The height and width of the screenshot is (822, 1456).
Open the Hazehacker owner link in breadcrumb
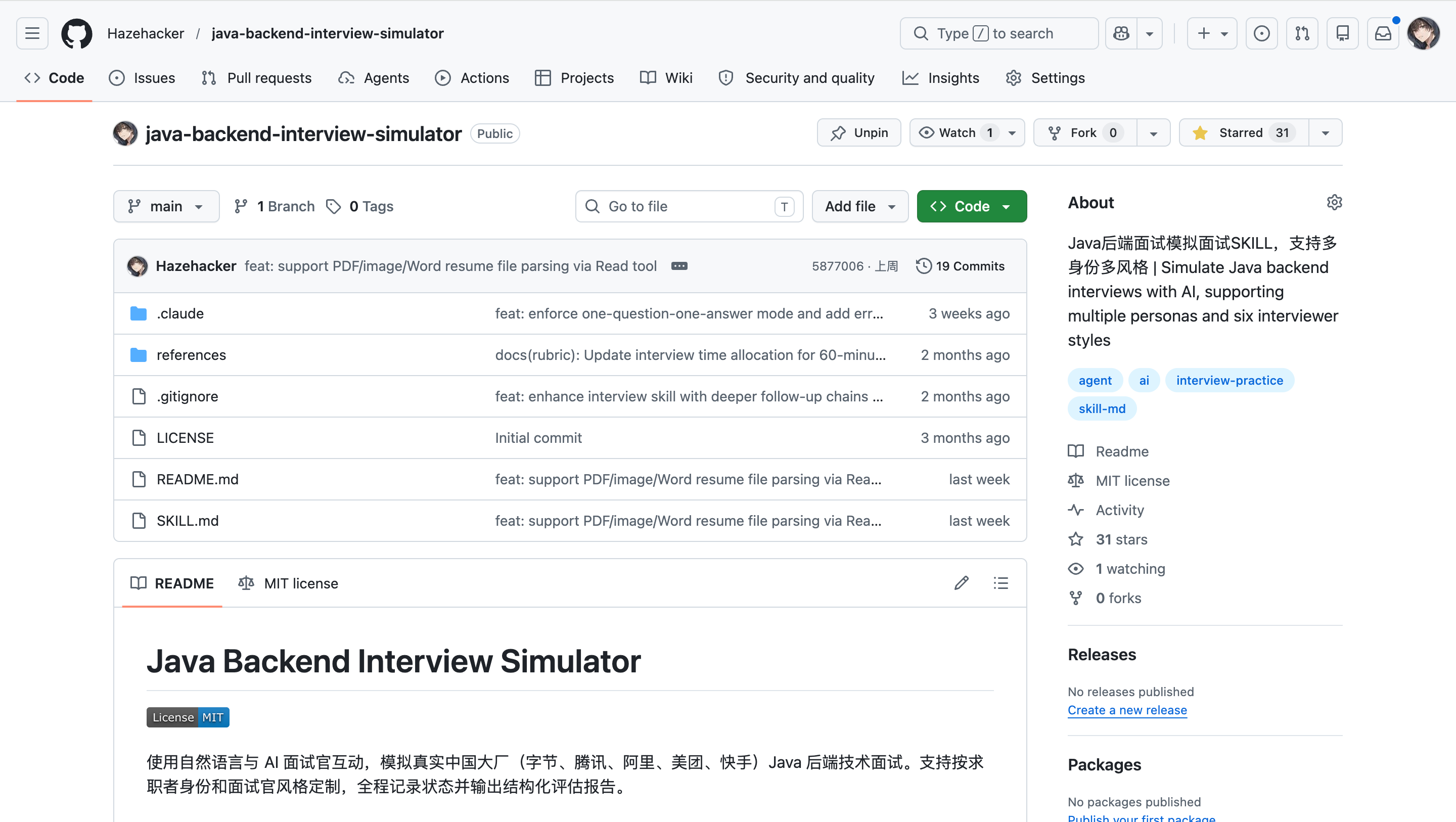(x=145, y=33)
